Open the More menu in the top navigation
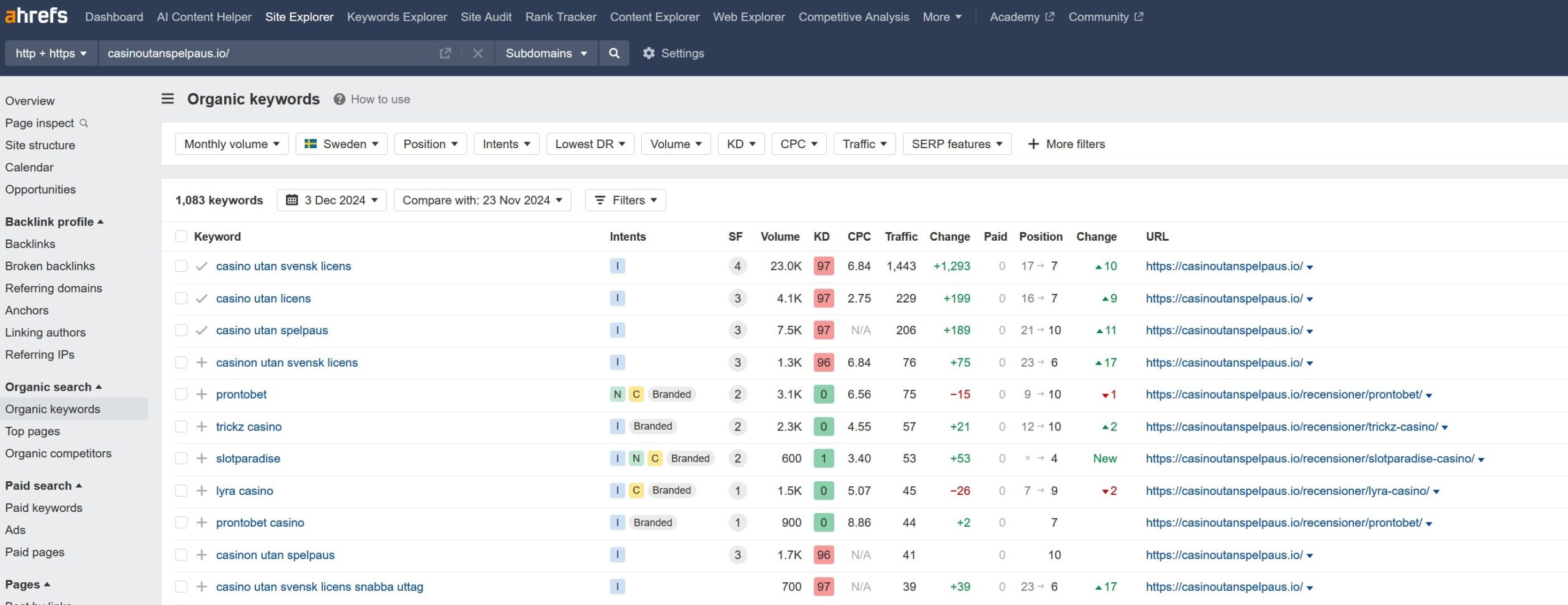 [942, 17]
